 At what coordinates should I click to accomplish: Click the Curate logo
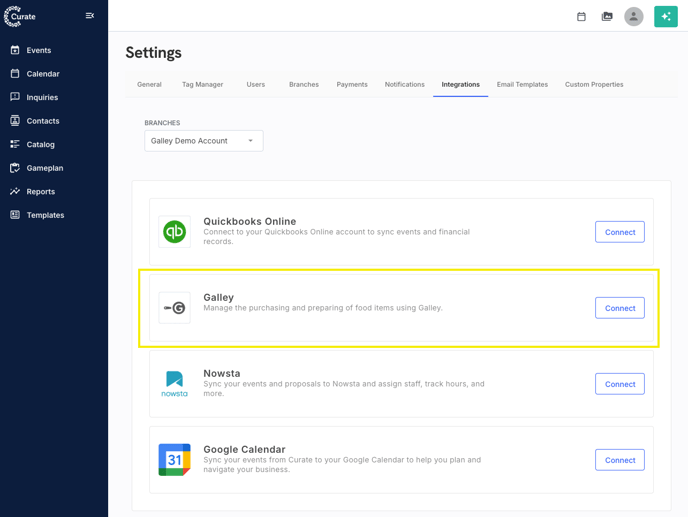tap(20, 16)
